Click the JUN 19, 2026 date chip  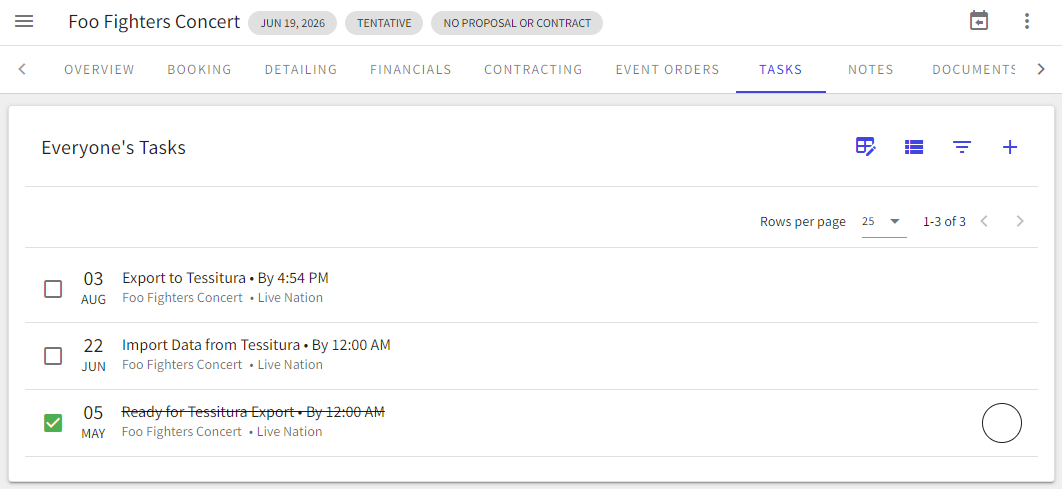(293, 23)
